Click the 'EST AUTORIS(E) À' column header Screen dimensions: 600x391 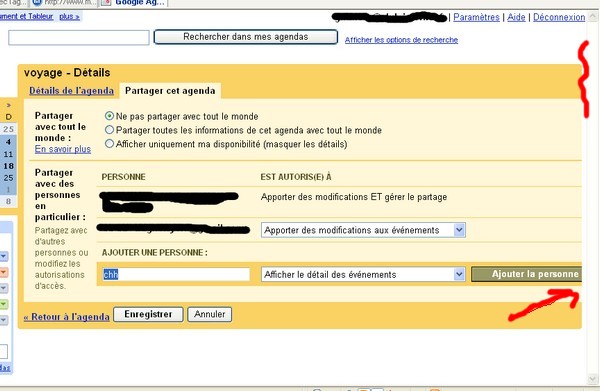296,177
